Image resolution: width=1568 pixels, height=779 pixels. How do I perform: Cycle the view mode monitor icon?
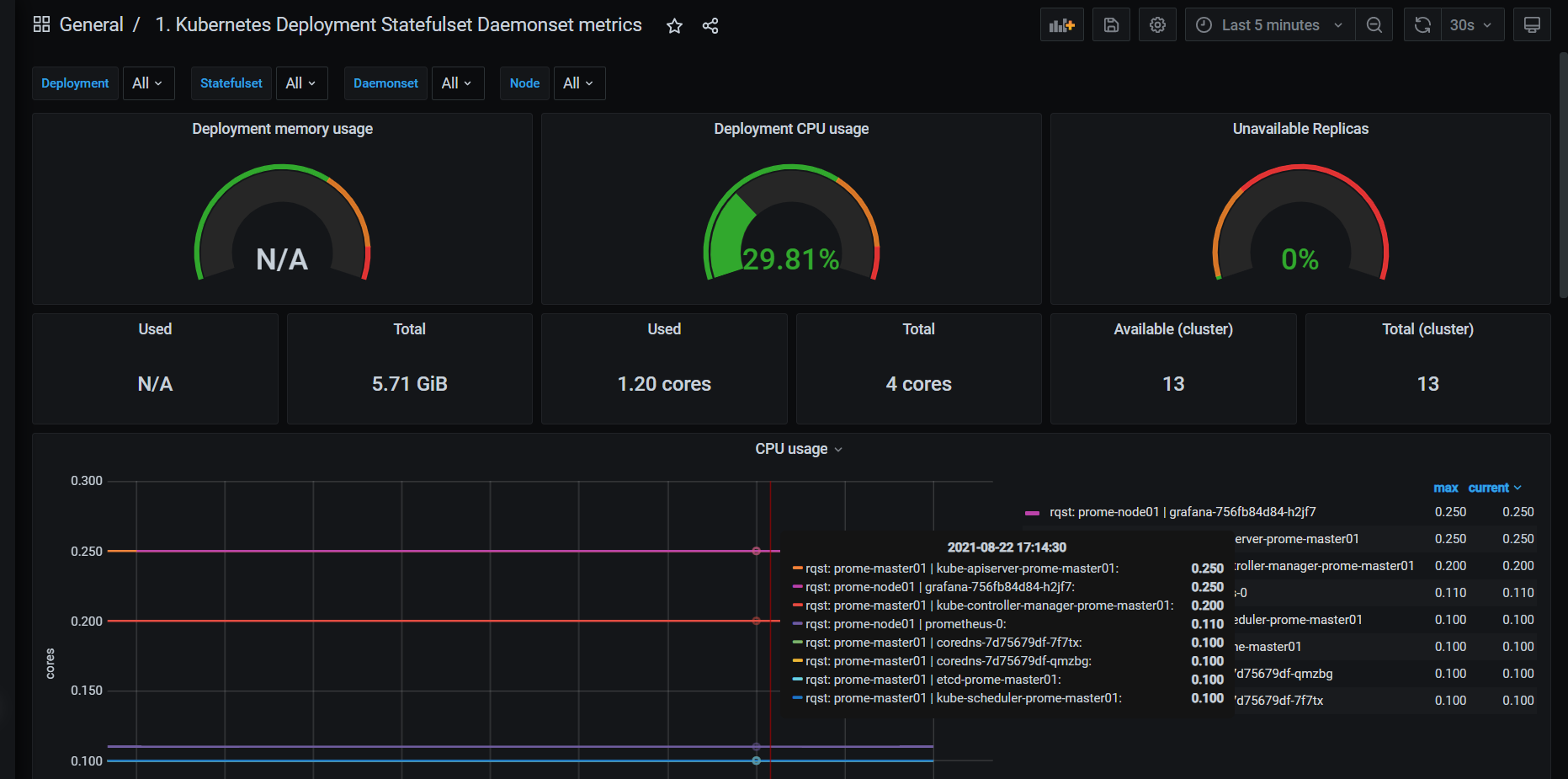[x=1532, y=25]
